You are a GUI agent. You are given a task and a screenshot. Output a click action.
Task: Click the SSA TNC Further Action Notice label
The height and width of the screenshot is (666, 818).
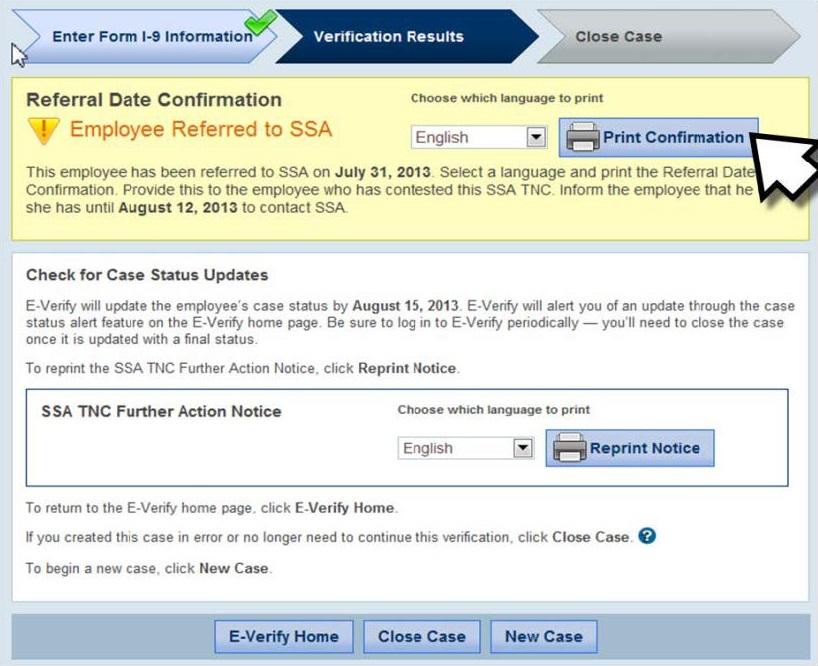click(161, 411)
